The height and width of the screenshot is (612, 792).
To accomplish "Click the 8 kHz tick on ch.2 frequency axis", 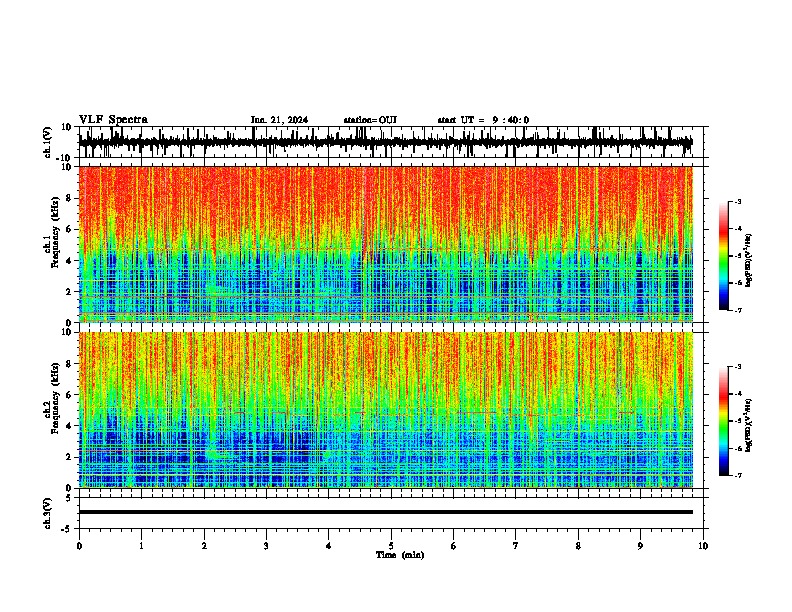I will pos(69,364).
